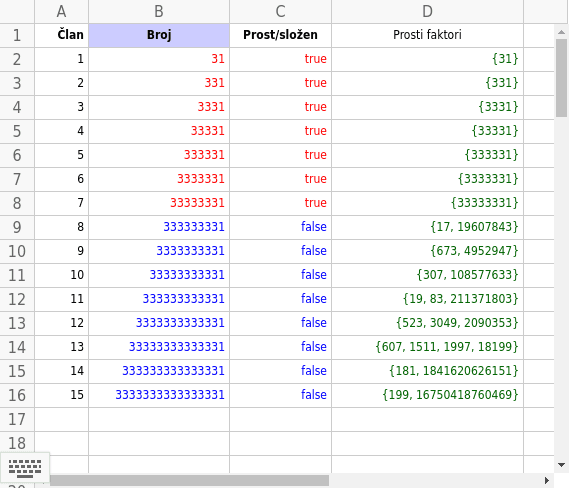Click 'true' in row 8
The height and width of the screenshot is (490, 571).
[x=315, y=203]
